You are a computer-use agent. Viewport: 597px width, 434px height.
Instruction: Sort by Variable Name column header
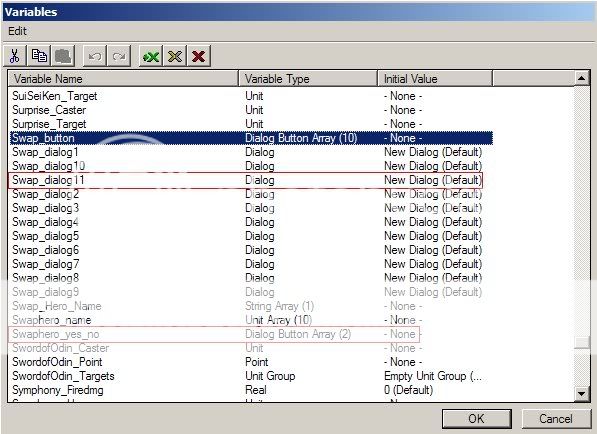[123, 79]
